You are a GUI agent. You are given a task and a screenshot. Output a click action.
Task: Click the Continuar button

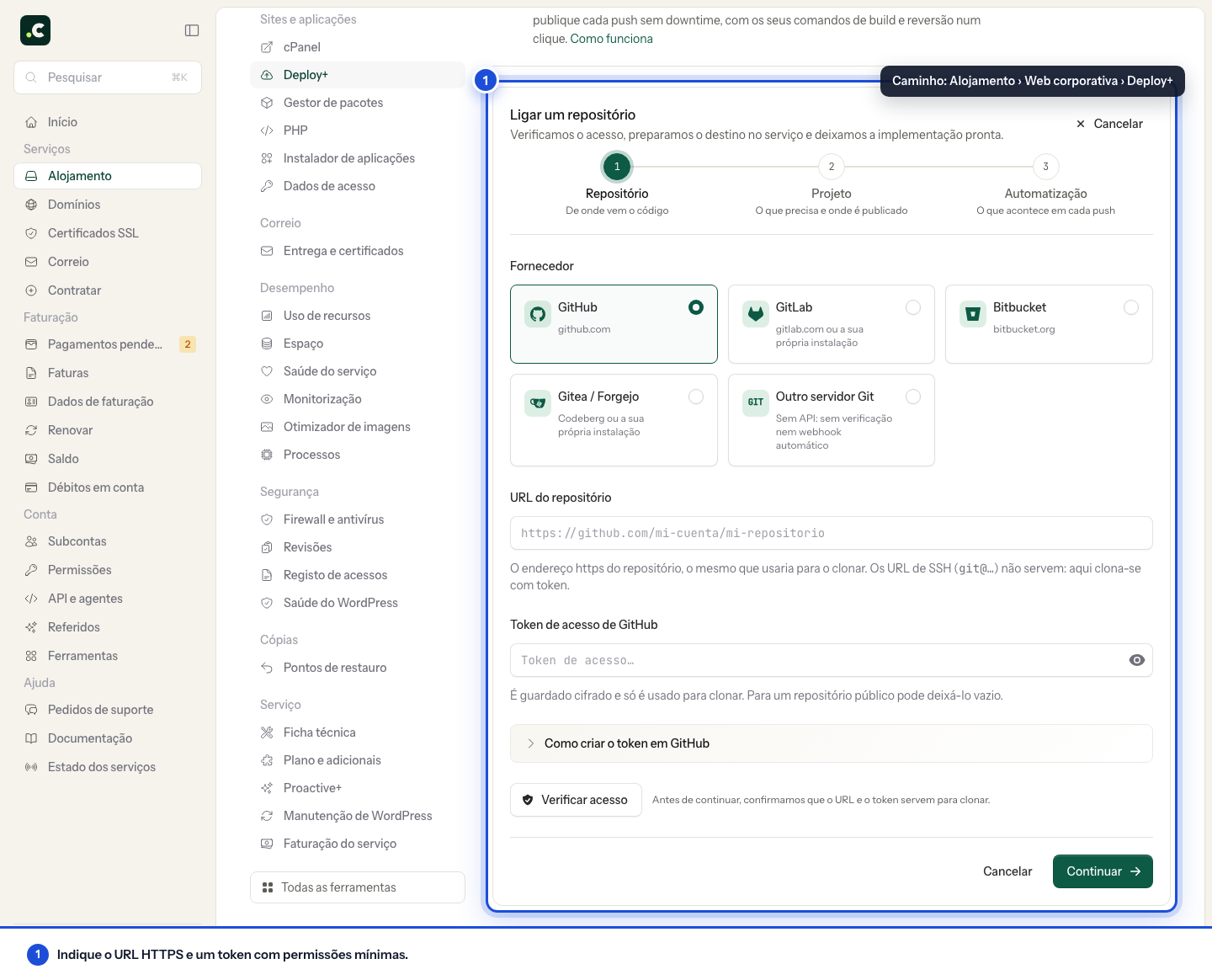tap(1103, 871)
